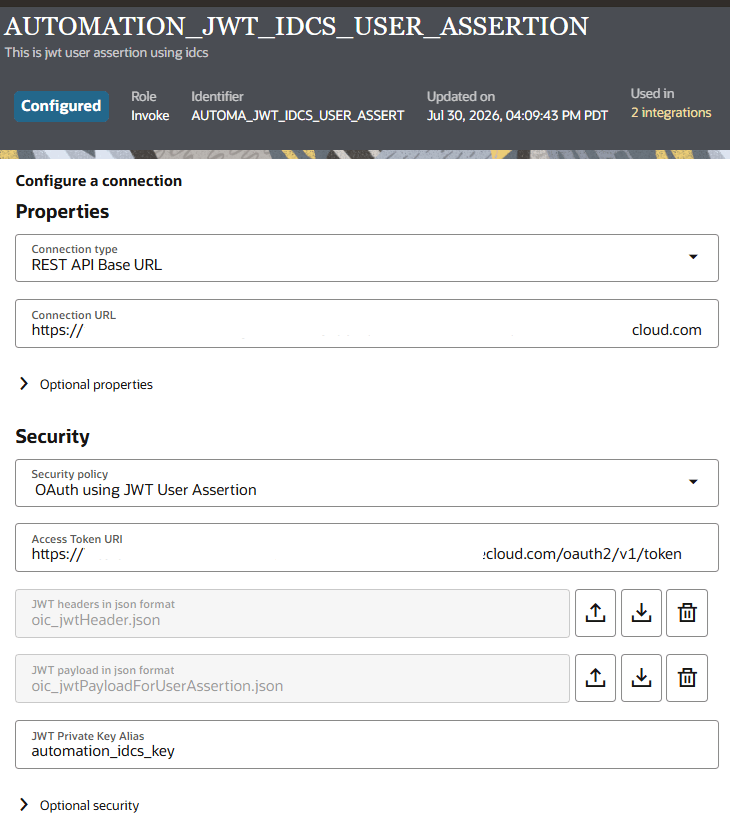Upload file for JWT headers in json format
The image size is (730, 823).
pyautogui.click(x=595, y=613)
